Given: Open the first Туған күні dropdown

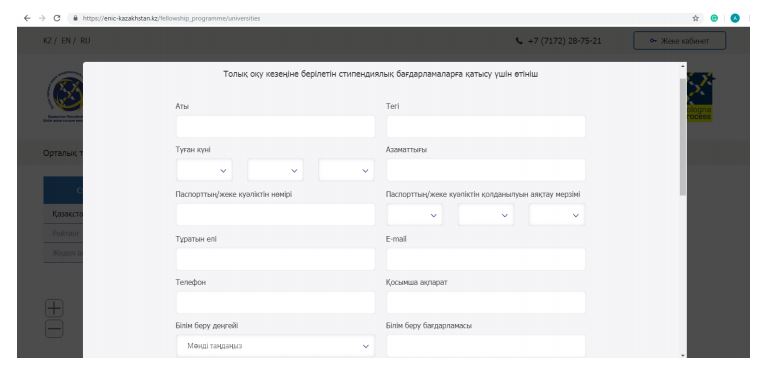Looking at the screenshot, I should click(x=204, y=170).
